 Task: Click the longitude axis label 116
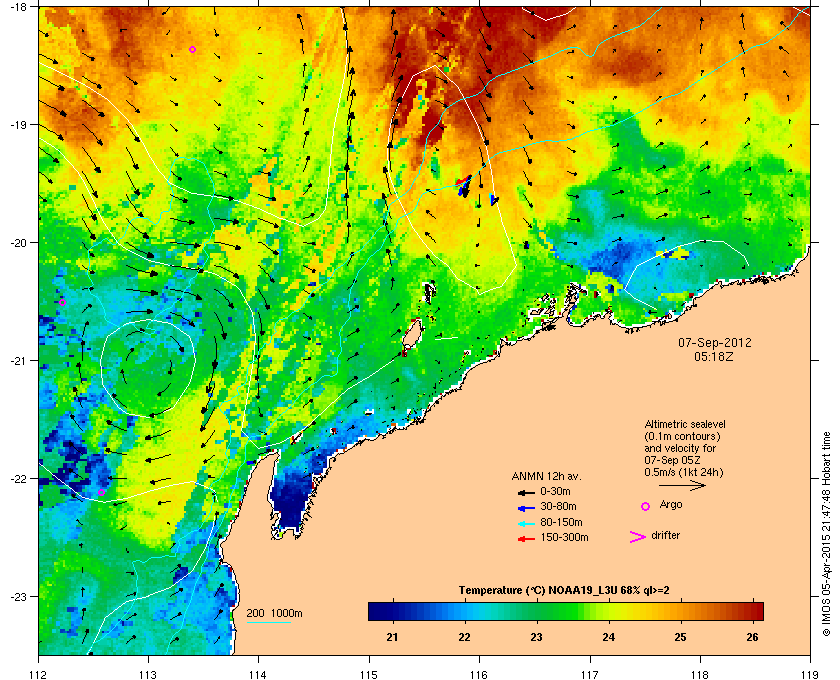(x=479, y=674)
